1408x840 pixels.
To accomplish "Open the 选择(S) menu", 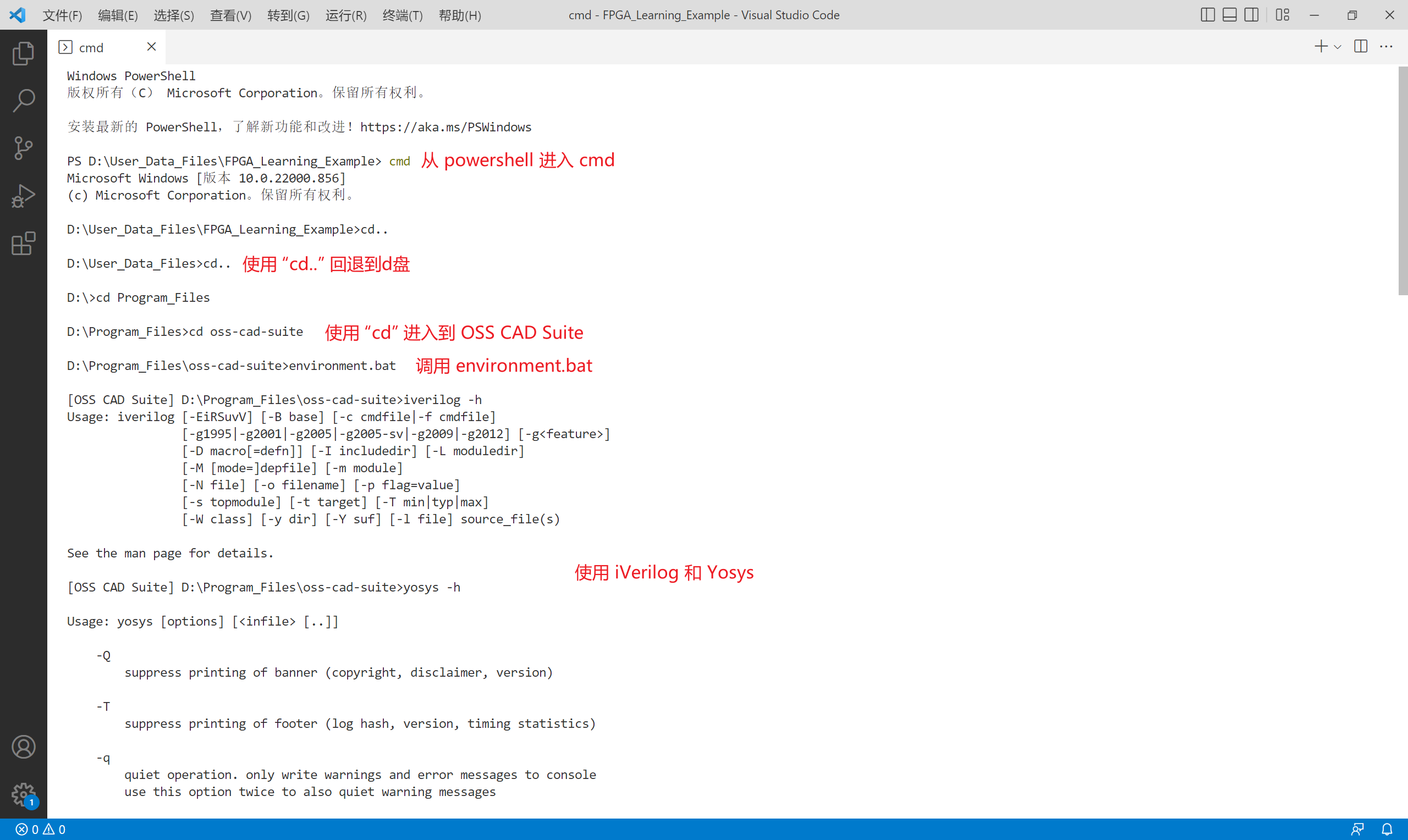I will point(174,15).
